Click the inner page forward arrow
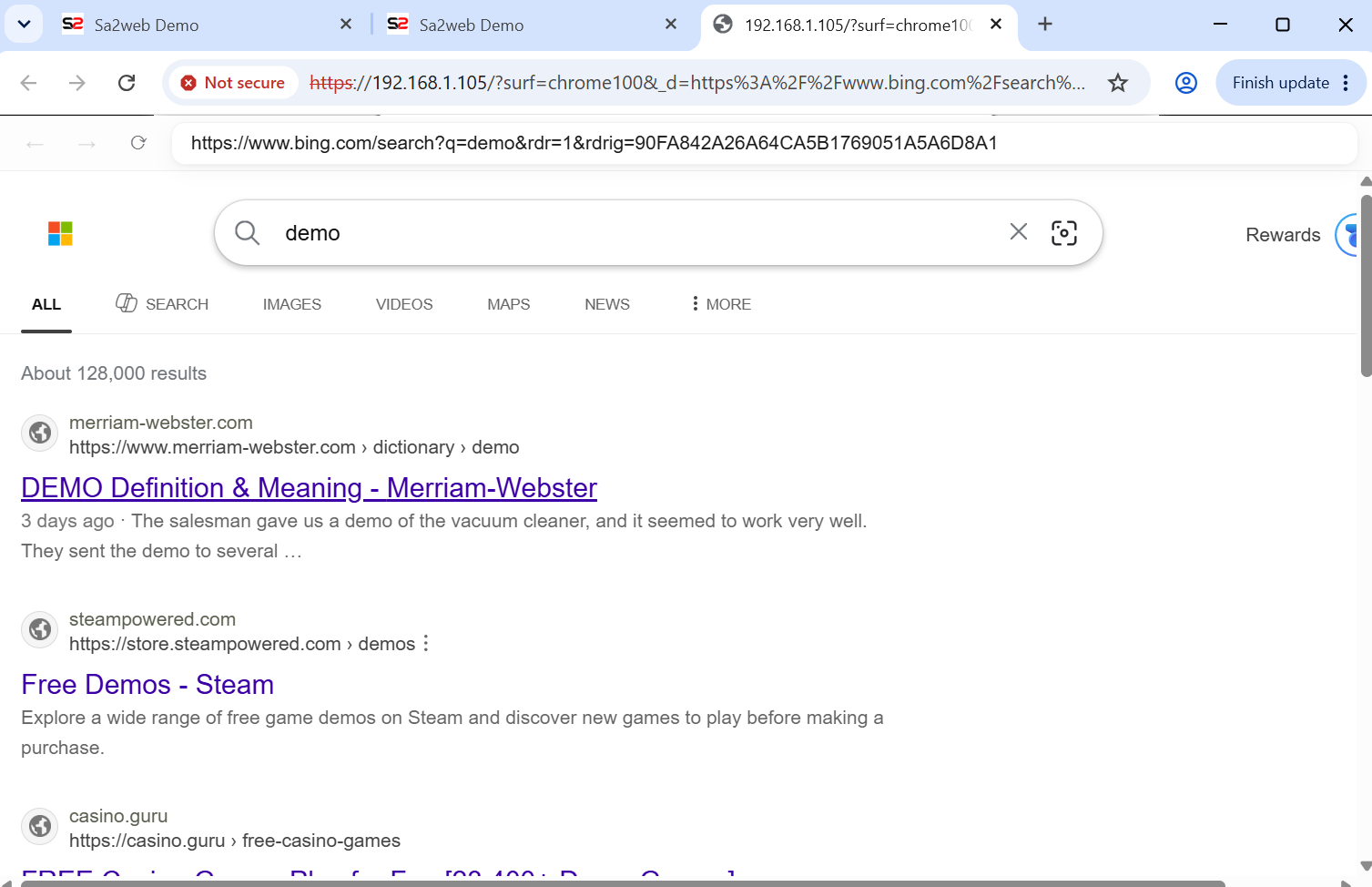Image resolution: width=1372 pixels, height=887 pixels. click(87, 144)
